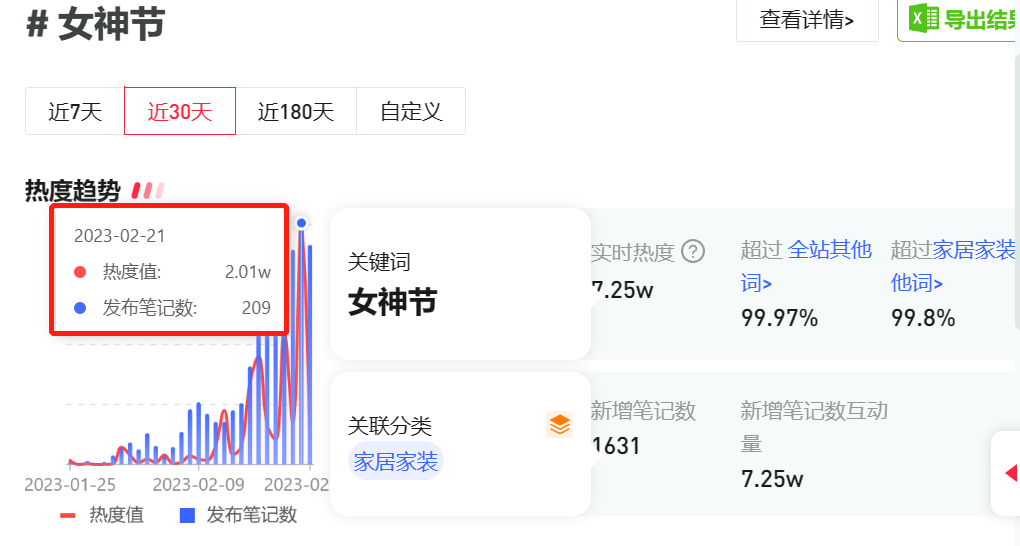Click the 2023-01-25 axis date label
The image size is (1020, 546).
70,485
